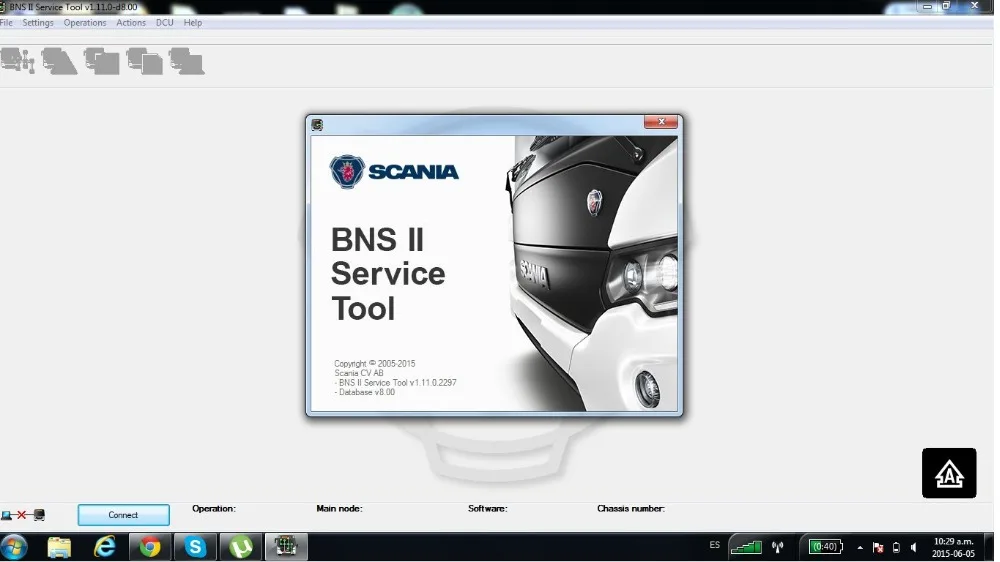The height and width of the screenshot is (562, 1000).
Task: Open the Actions menu
Action: pyautogui.click(x=131, y=22)
